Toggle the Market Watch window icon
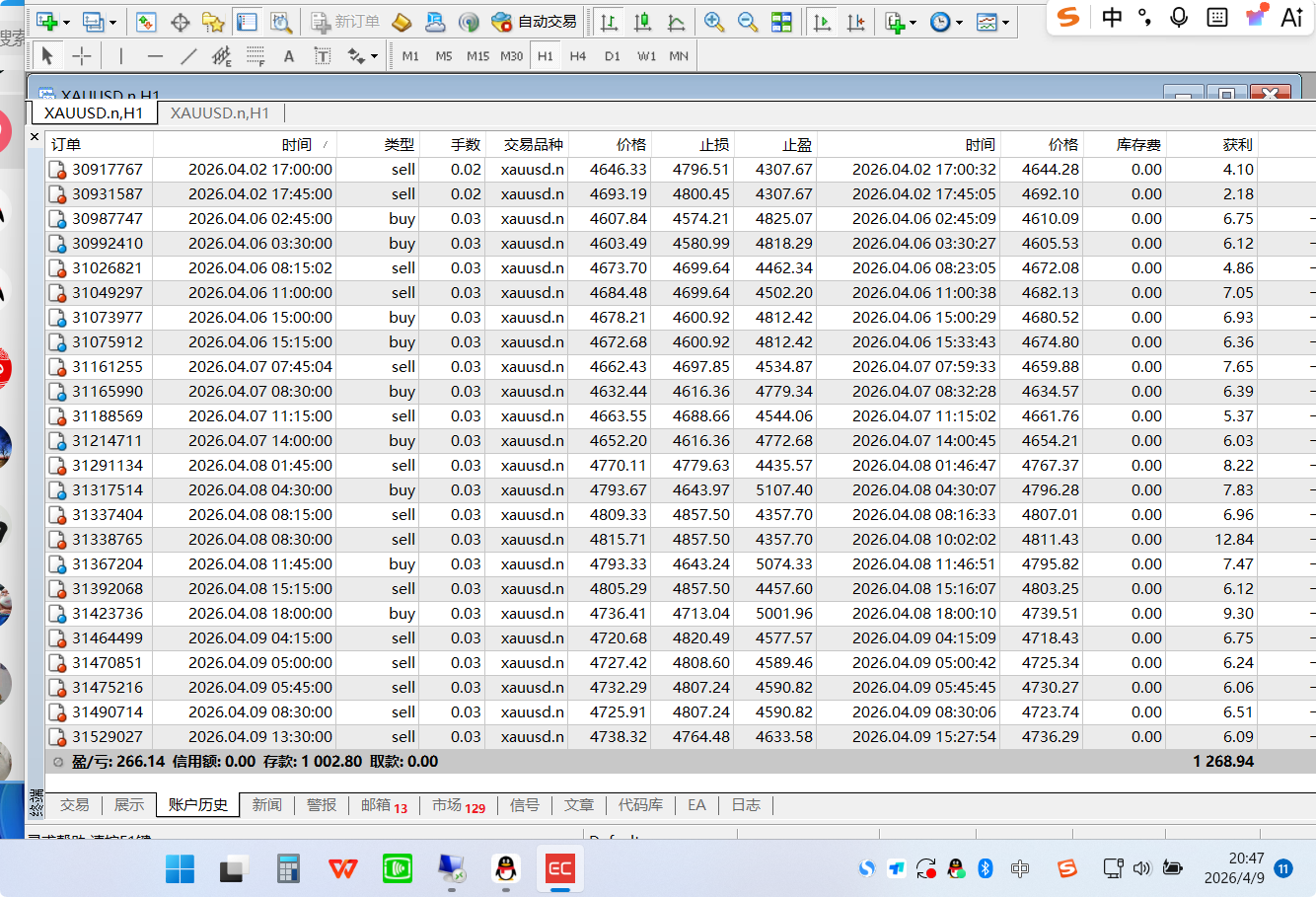Viewport: 1316px width, 897px height. pyautogui.click(x=146, y=21)
